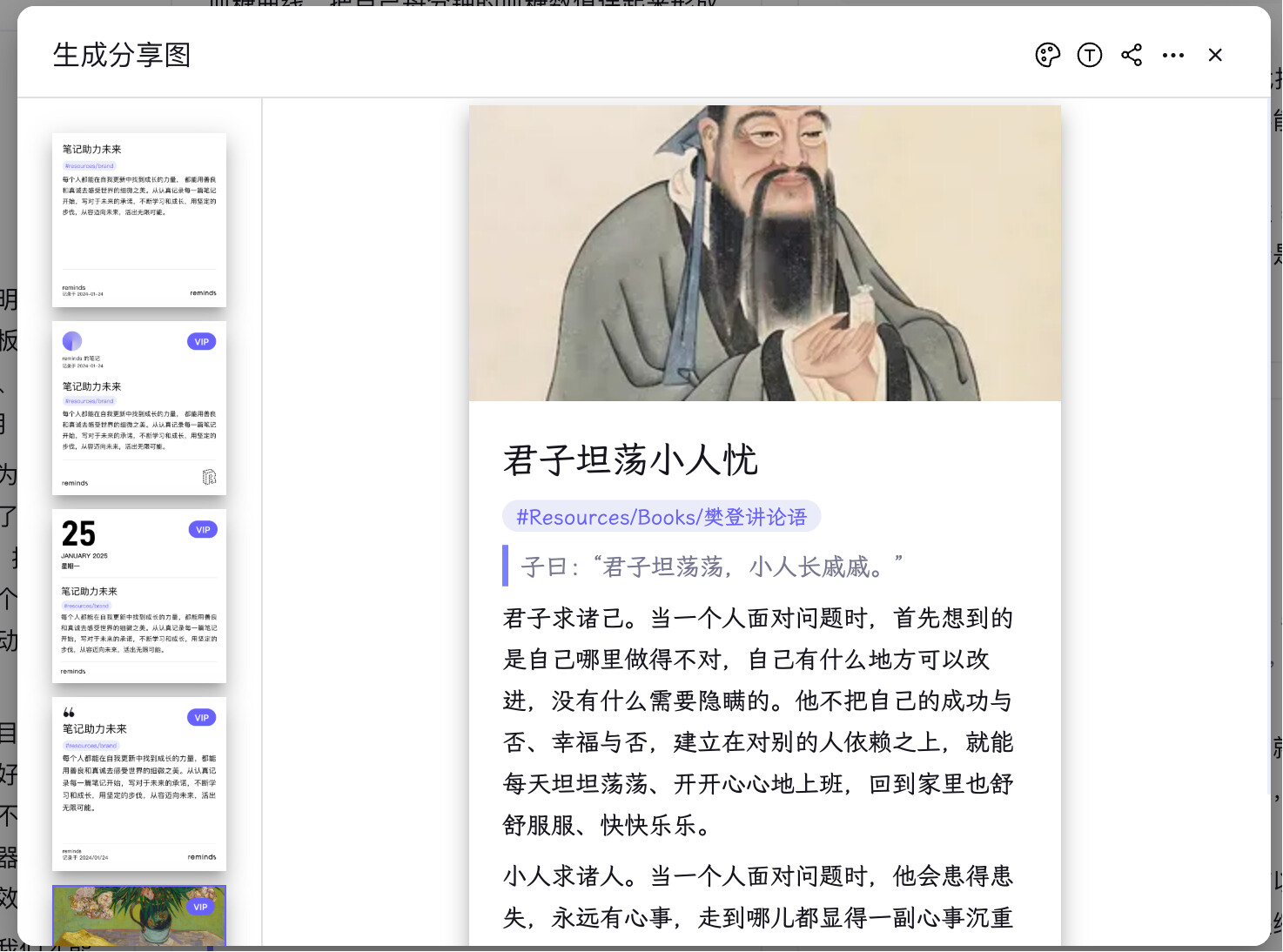Image resolution: width=1283 pixels, height=952 pixels.
Task: Click the title 君子坦荡小人忧
Action: (x=630, y=460)
